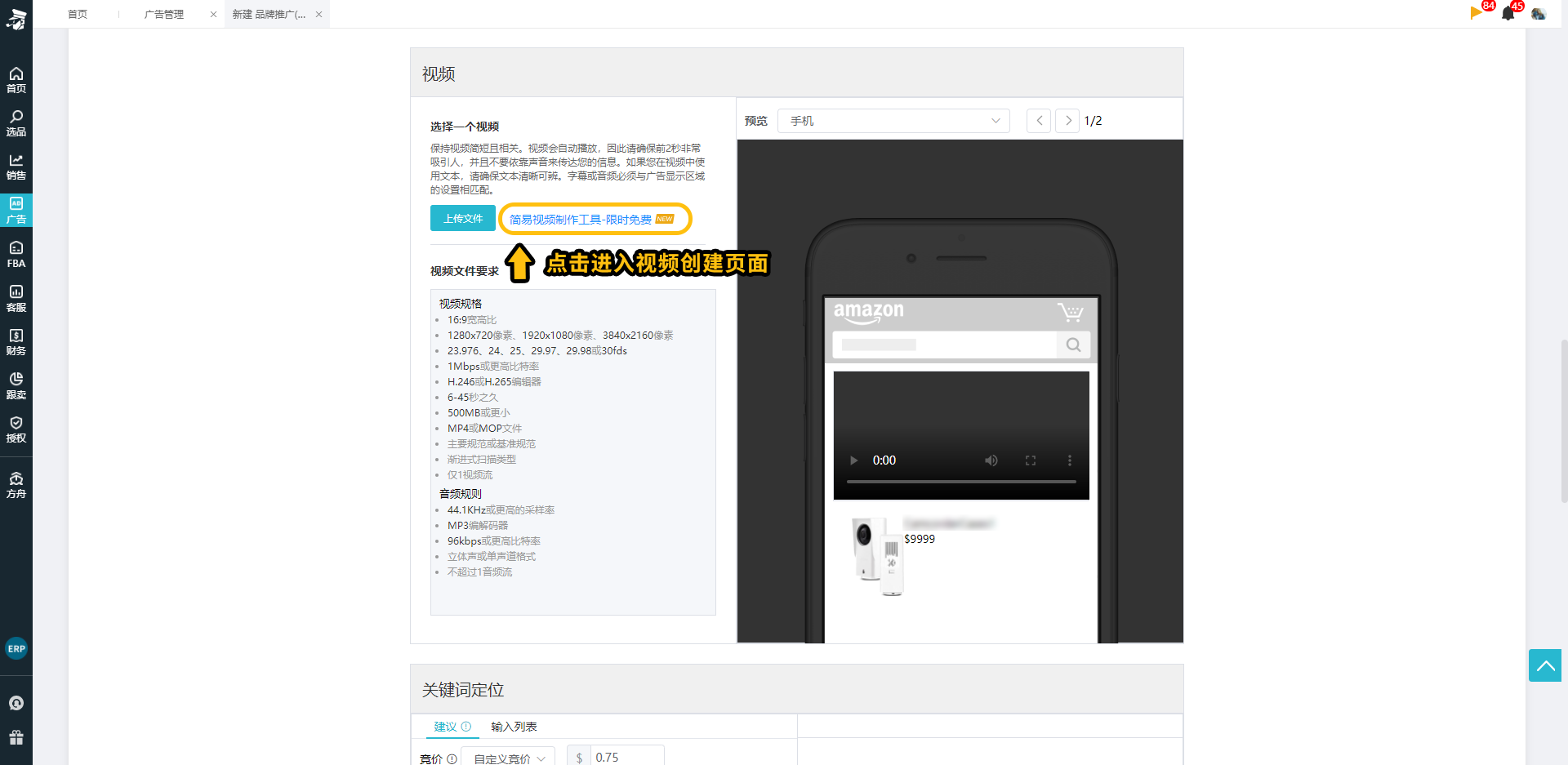Viewport: 1568px width, 765px height.
Task: Click the search magnifier in phone preview
Action: 1074,345
